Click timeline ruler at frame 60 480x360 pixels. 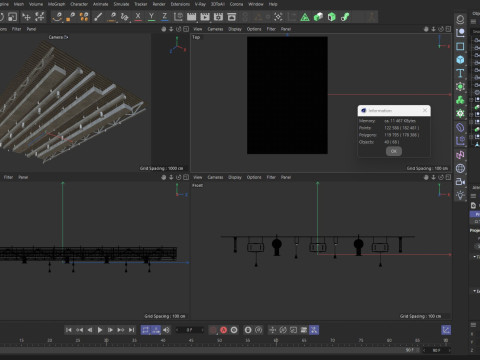[x=276, y=341]
